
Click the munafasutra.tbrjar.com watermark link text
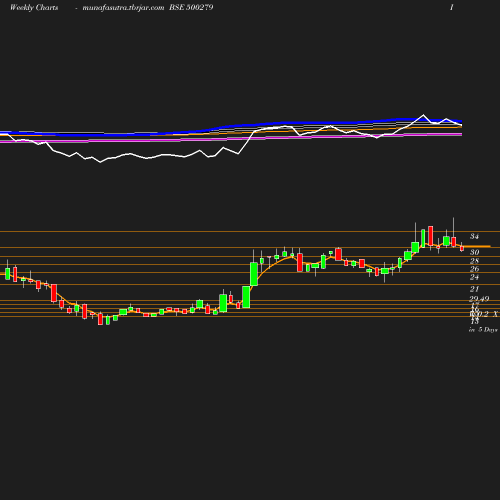(123, 7)
